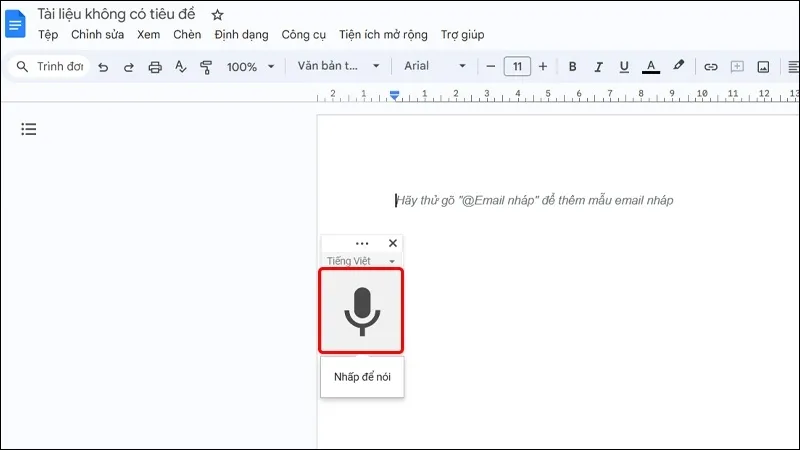
Task: Open the Chèn menu
Action: click(x=187, y=35)
